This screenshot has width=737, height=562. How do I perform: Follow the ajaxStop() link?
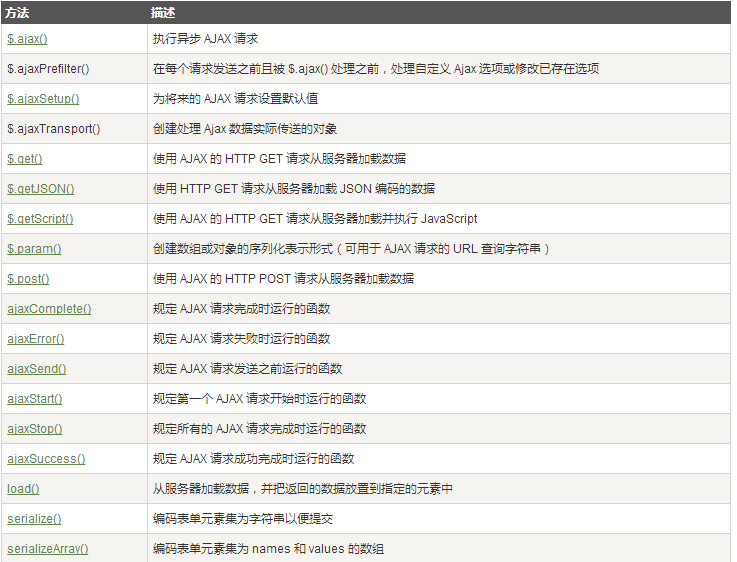(35, 429)
